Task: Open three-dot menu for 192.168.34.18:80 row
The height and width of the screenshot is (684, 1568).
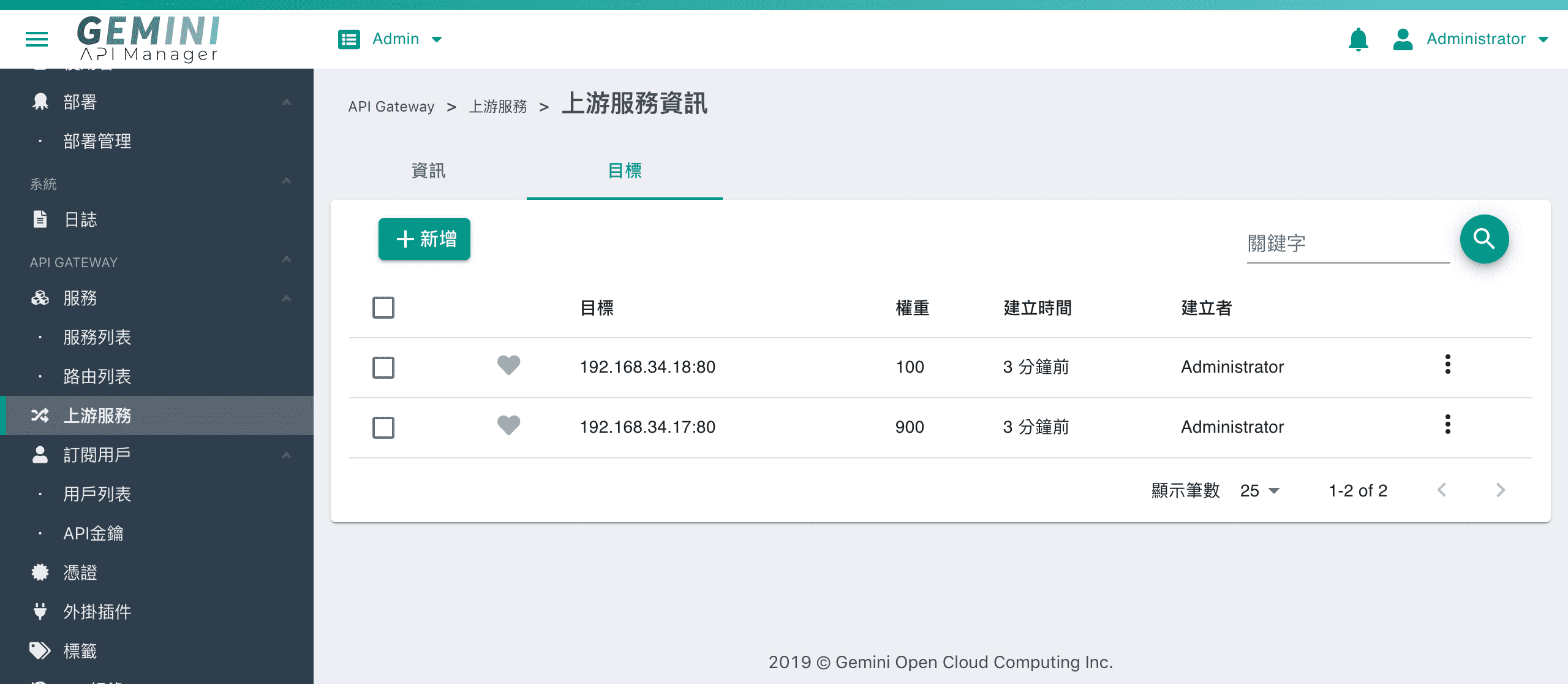Action: click(1448, 365)
